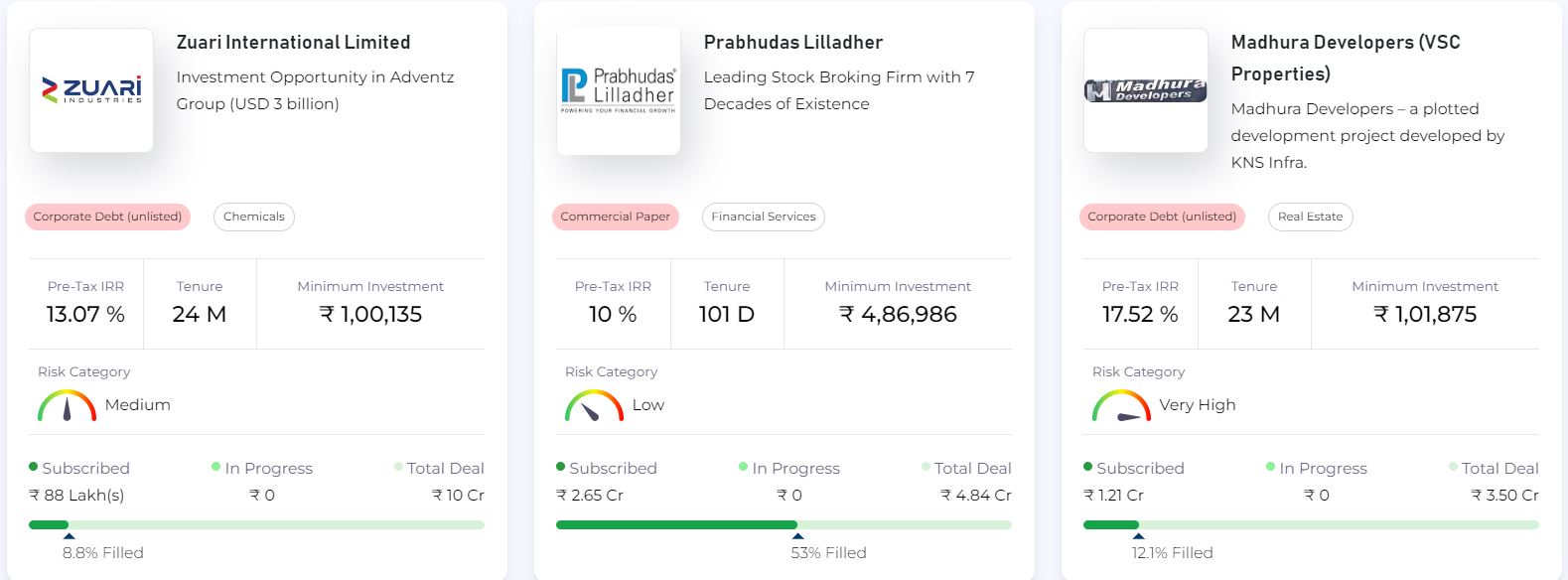This screenshot has height=580, width=1568.
Task: Click the Prabhudas Lilladher logo
Action: [619, 90]
